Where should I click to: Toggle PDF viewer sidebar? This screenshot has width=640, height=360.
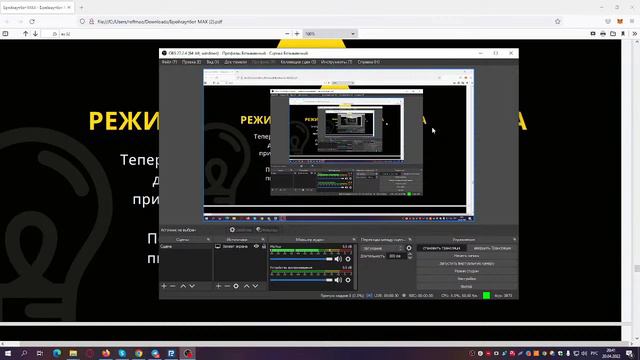(5, 34)
